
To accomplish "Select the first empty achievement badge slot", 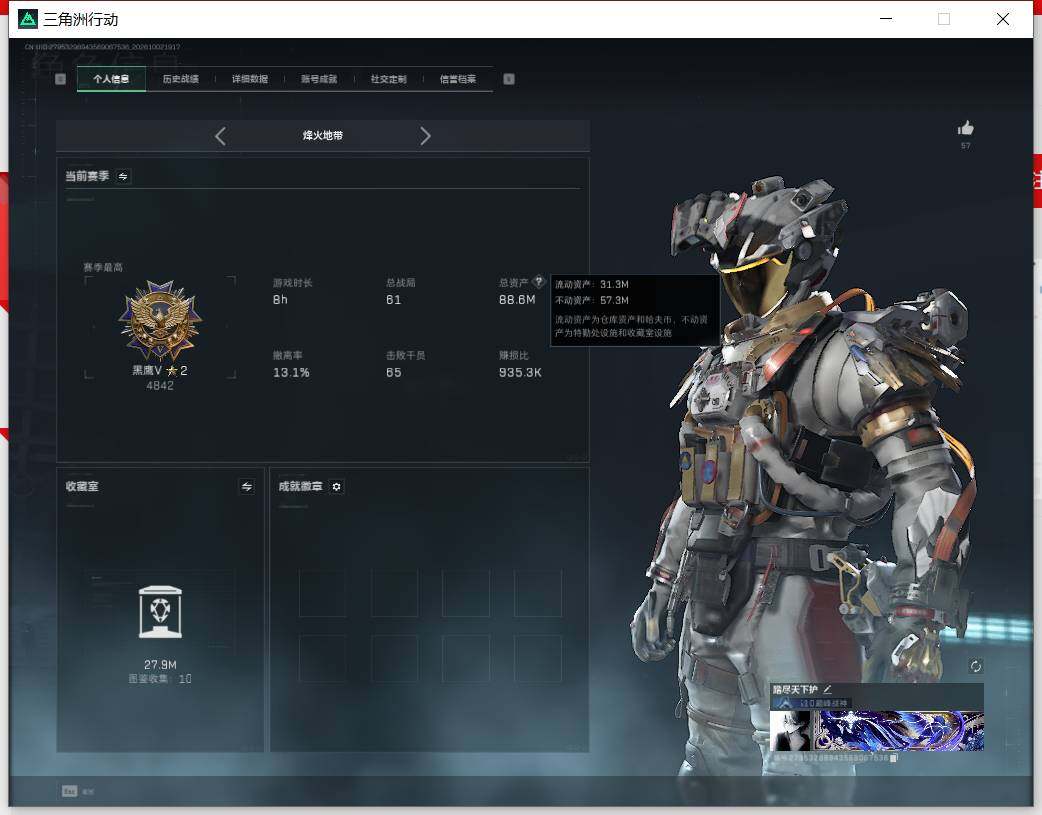I will point(322,593).
